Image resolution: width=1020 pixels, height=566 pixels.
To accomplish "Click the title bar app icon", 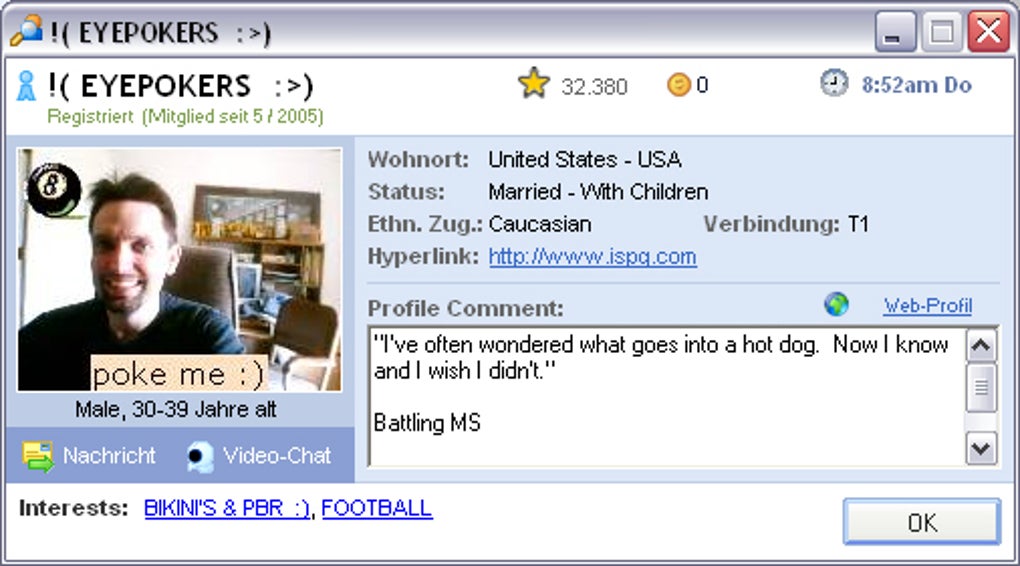I will pyautogui.click(x=26, y=31).
